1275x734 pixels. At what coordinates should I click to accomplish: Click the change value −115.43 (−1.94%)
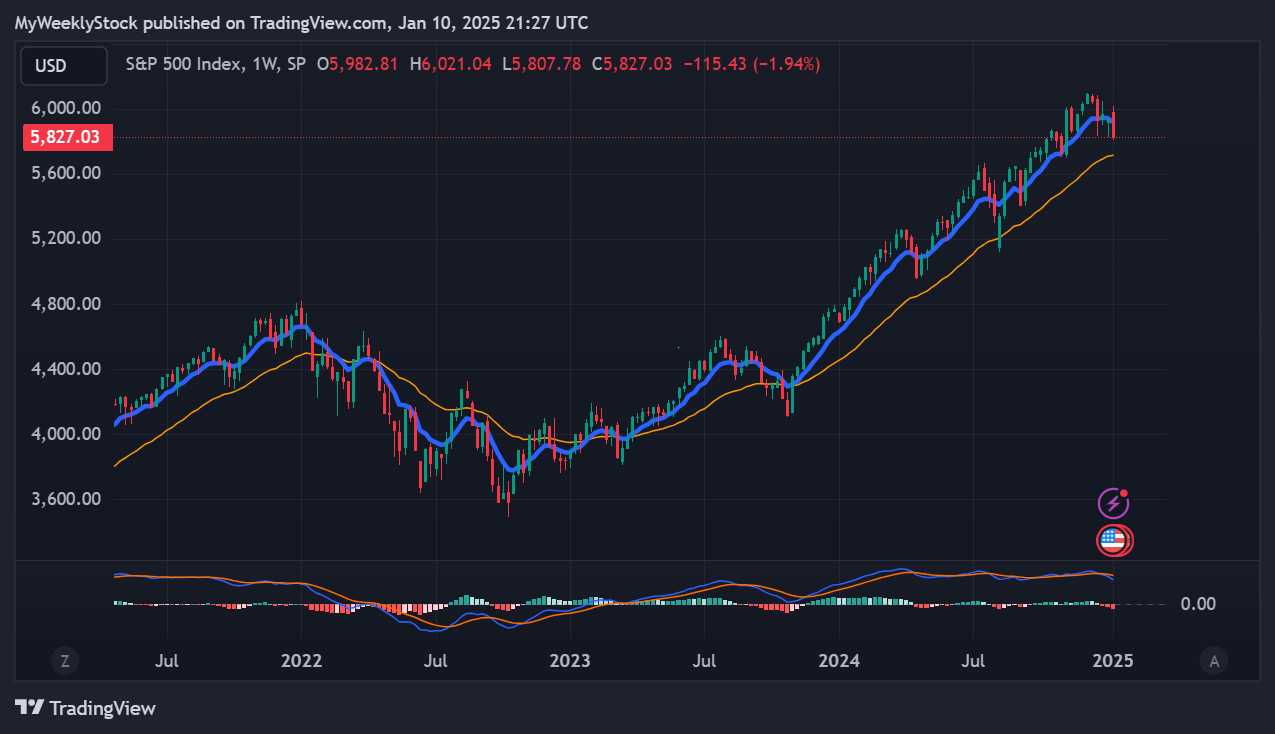point(751,64)
